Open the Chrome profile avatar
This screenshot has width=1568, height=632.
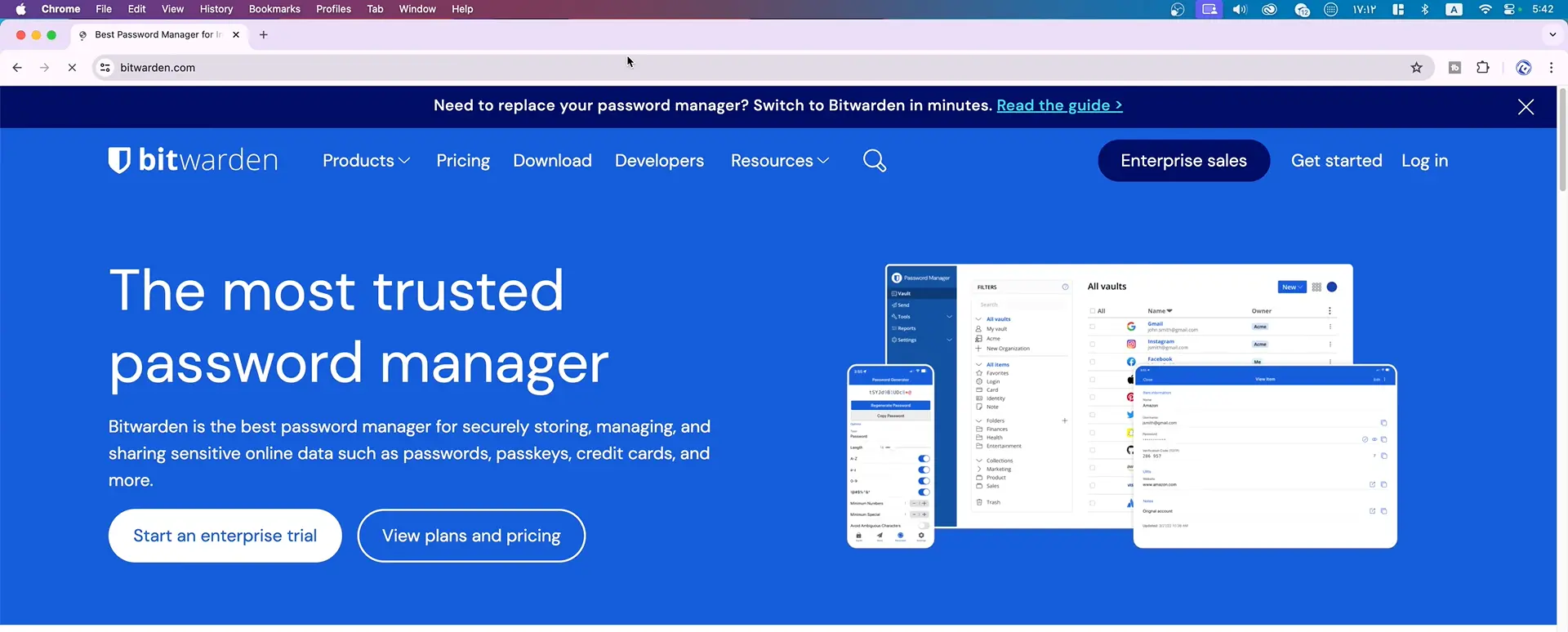1523,68
